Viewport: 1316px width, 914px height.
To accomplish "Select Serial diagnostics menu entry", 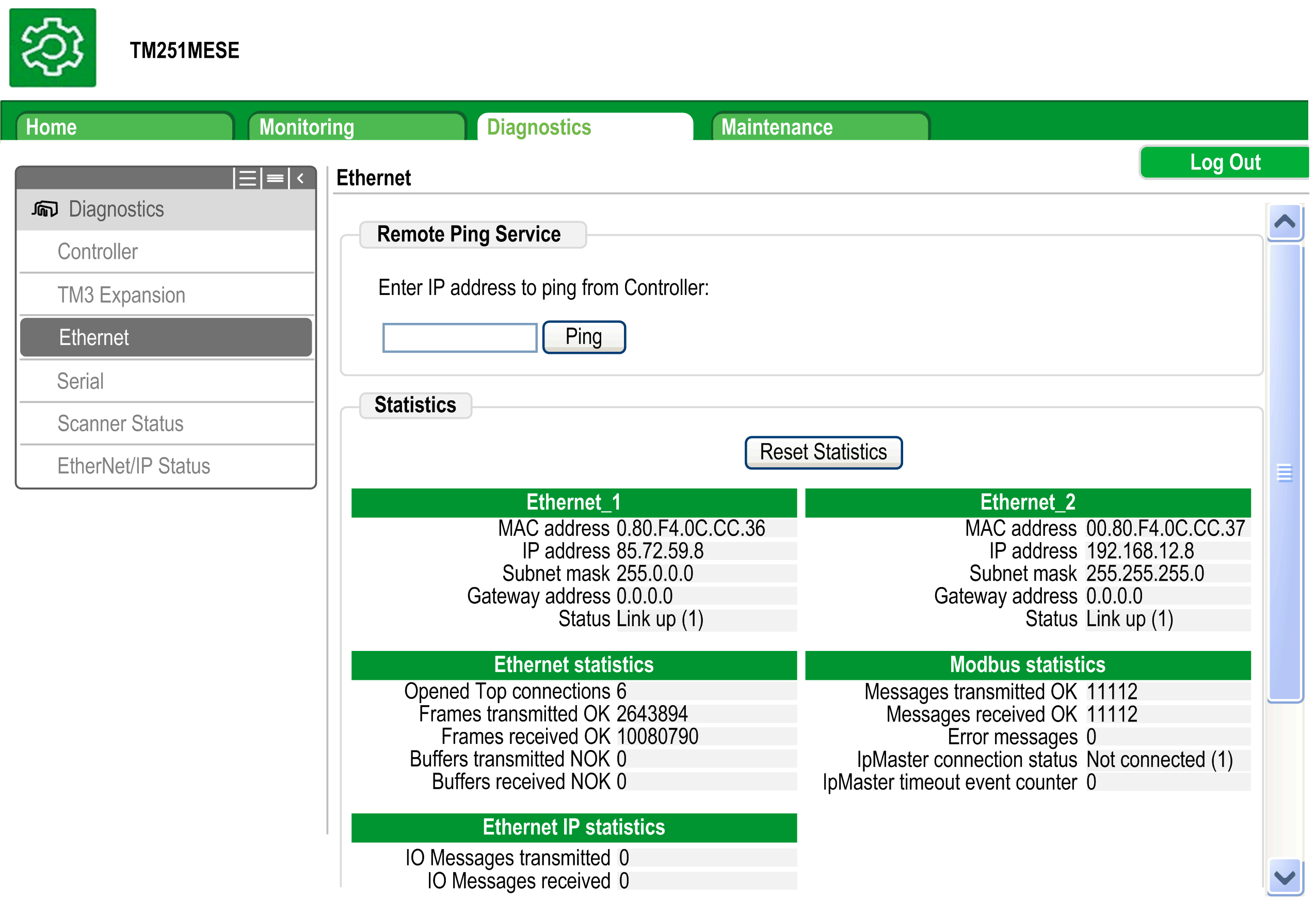I will click(166, 381).
